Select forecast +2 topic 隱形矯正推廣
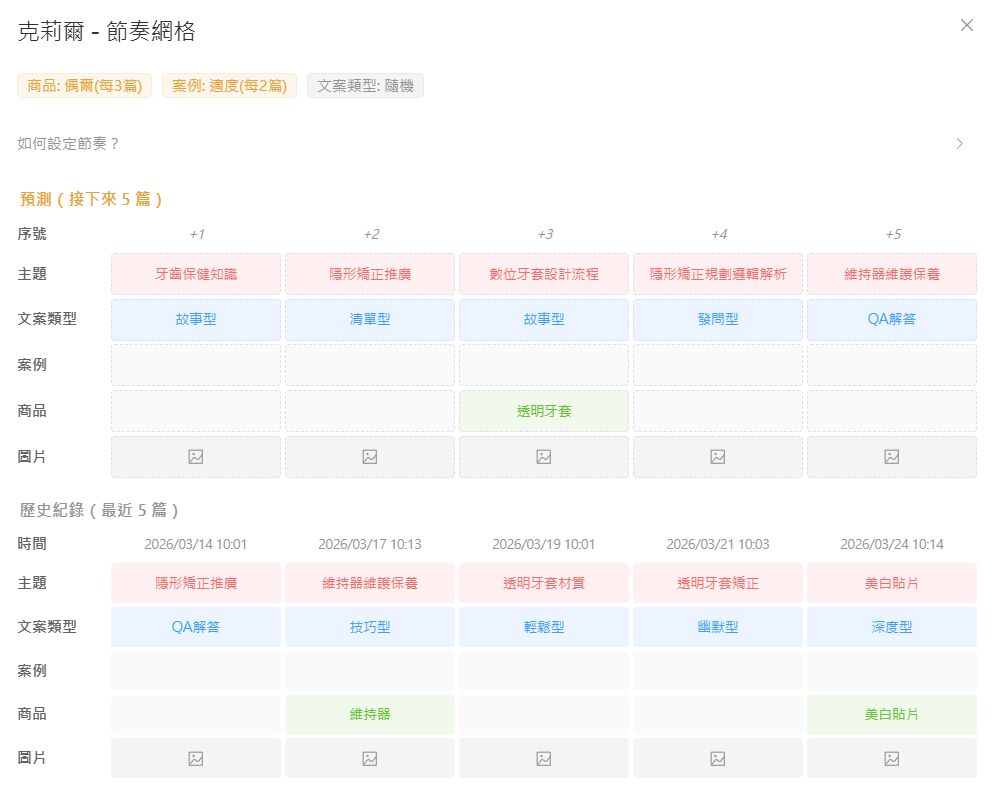The height and width of the screenshot is (800, 996). (370, 274)
